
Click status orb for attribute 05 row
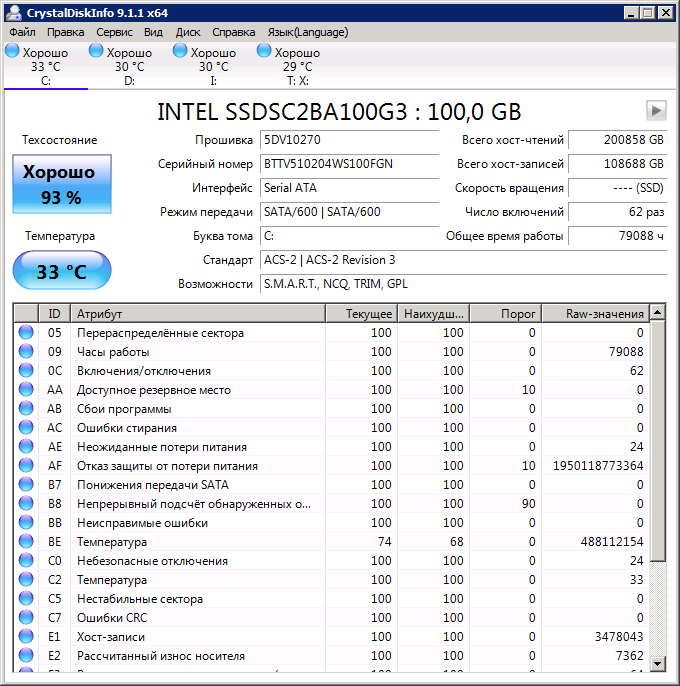coord(26,332)
